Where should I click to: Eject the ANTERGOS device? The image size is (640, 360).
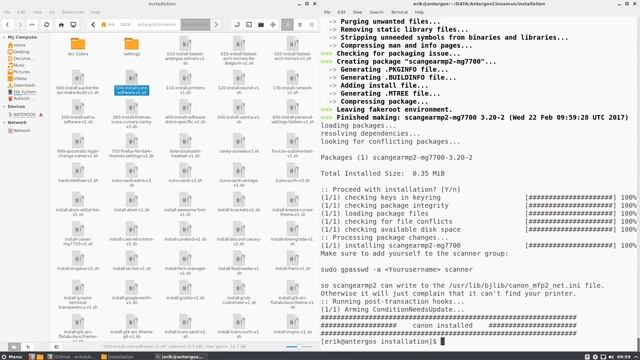point(41,115)
